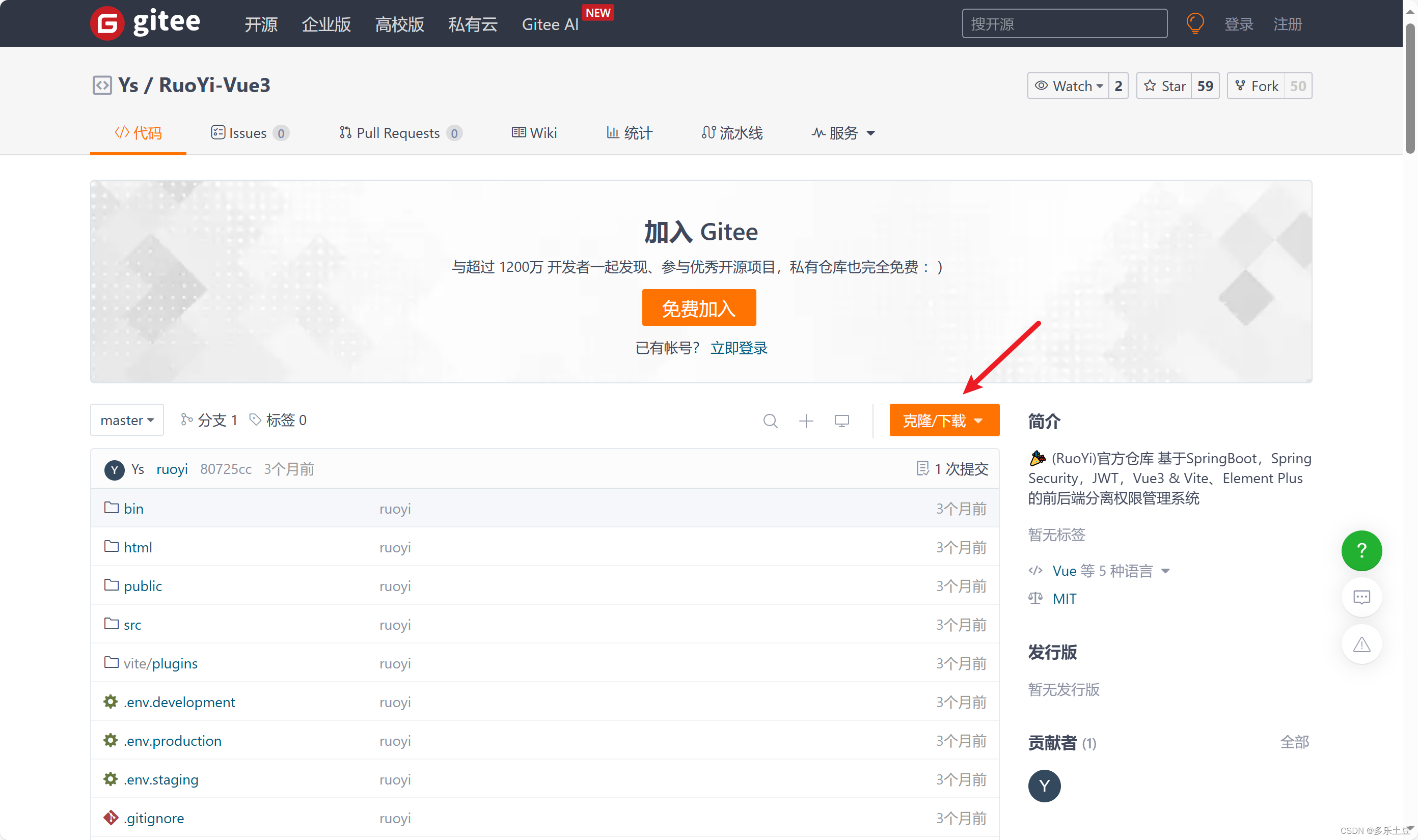
Task: Open the Pull Requests tab
Action: click(399, 133)
